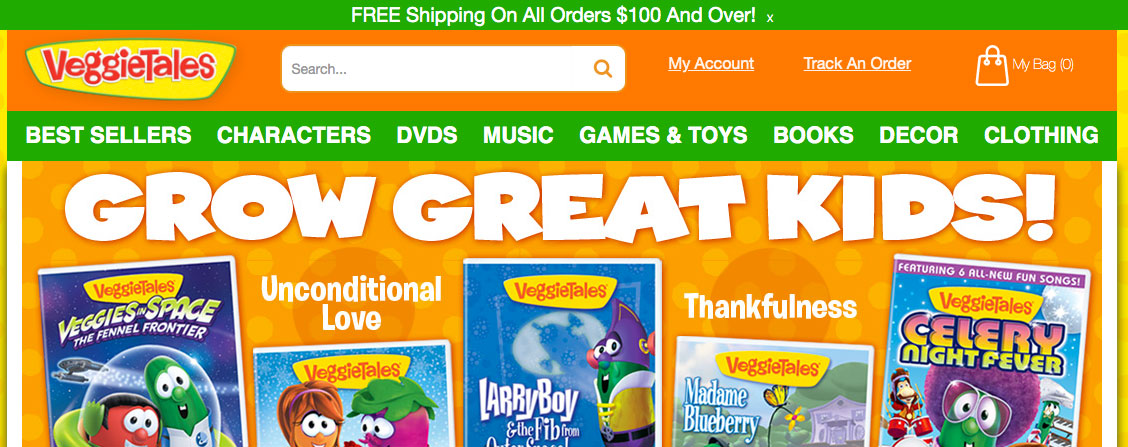Click the magnifying glass search icon
1128x447 pixels.
602,69
